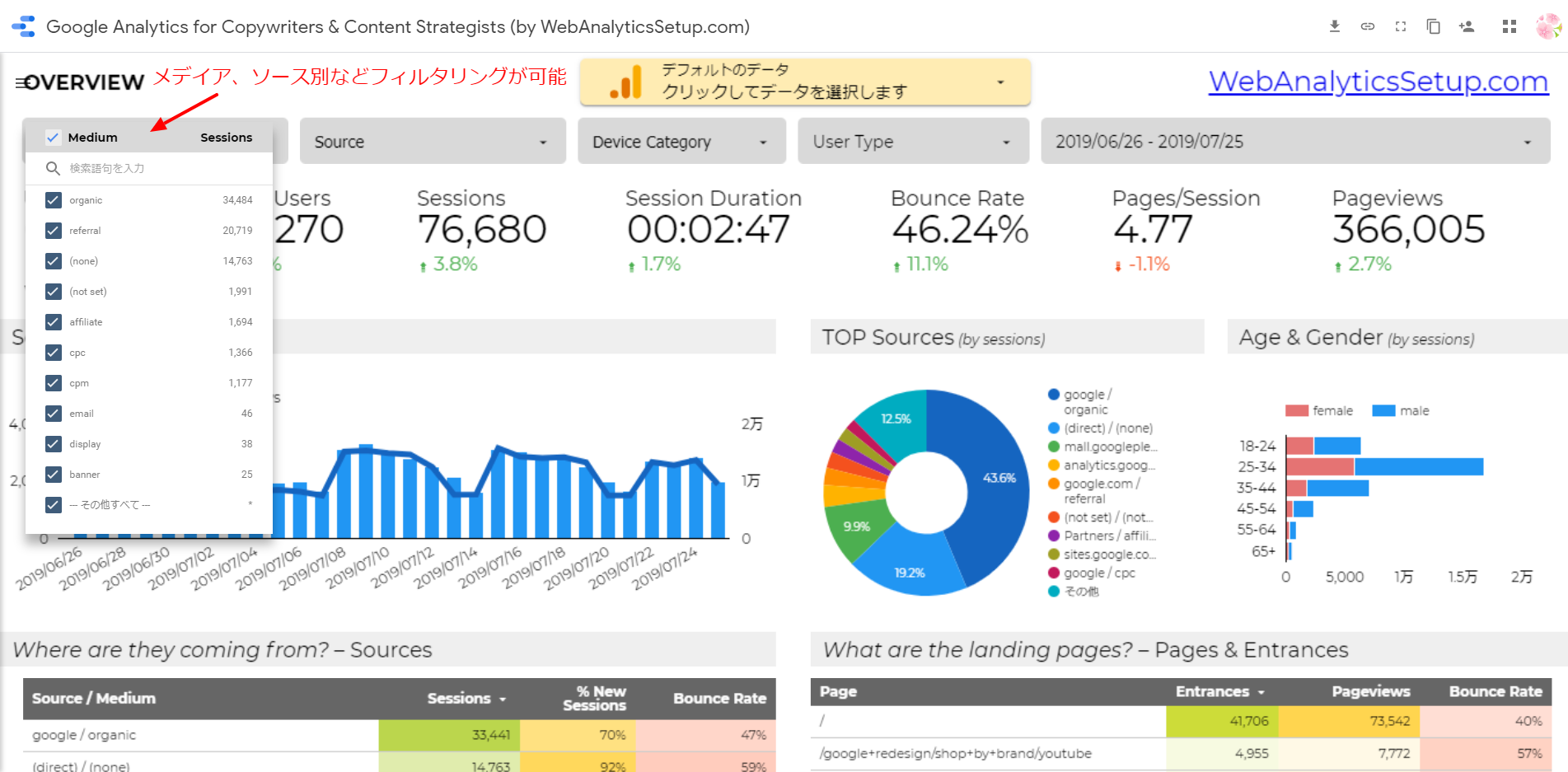Toggle the select-all Medium checkbox
Viewport: 1568px width, 772px height.
click(x=53, y=138)
